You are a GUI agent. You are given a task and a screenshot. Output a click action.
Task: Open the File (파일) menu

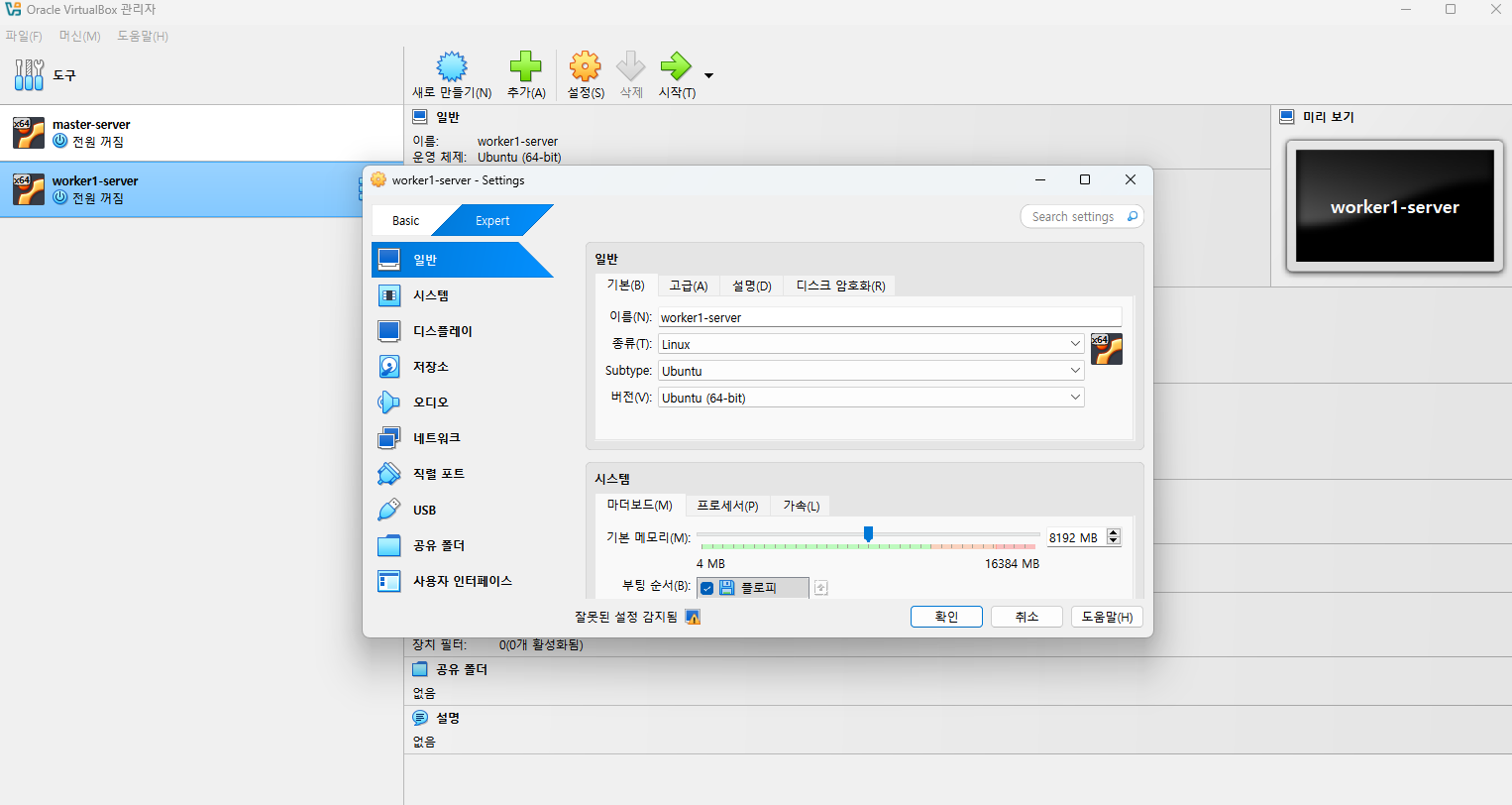point(24,37)
